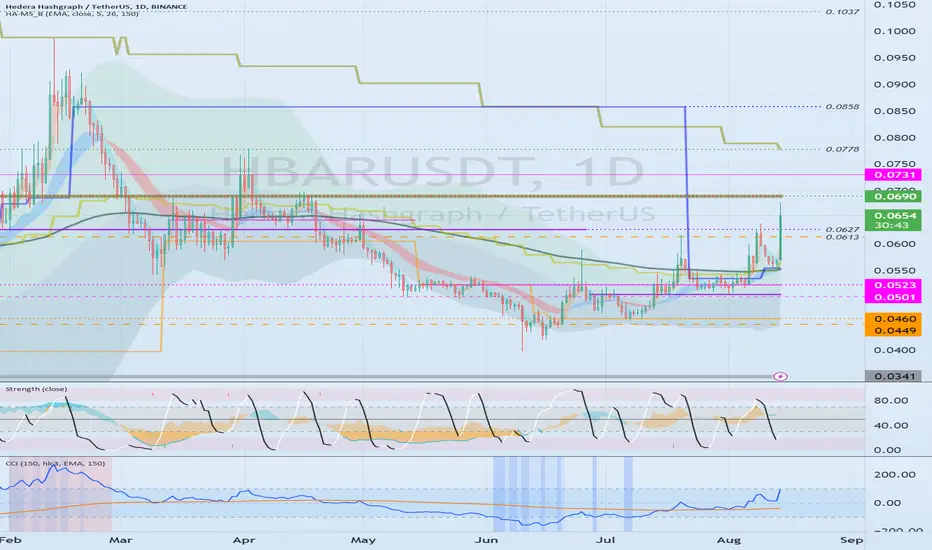Click the Jul label on time axis
This screenshot has height=550, width=932.
pos(605,540)
